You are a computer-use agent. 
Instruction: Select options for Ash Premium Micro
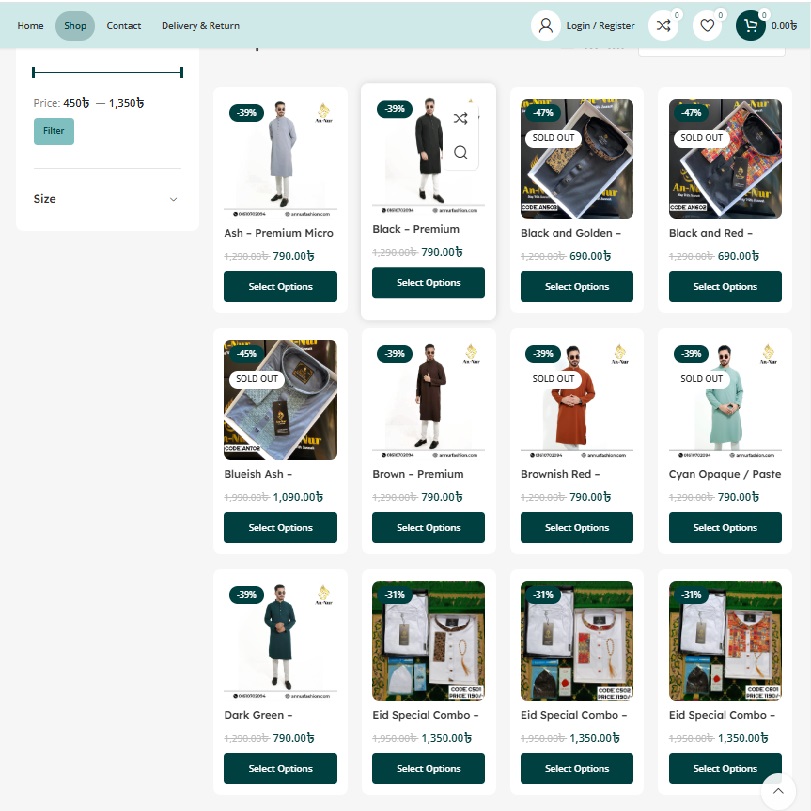pos(280,287)
